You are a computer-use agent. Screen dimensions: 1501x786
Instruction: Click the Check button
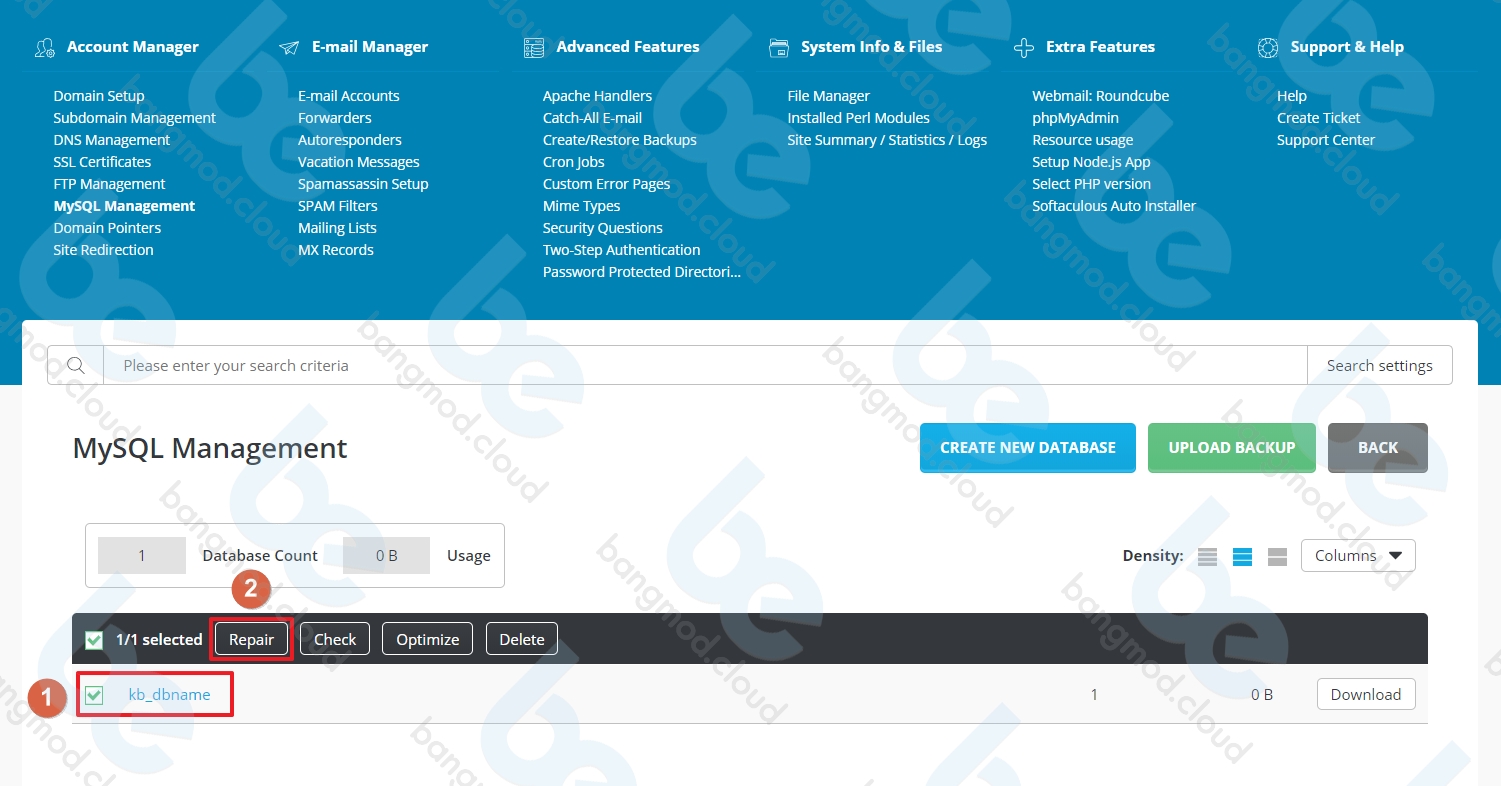(335, 639)
